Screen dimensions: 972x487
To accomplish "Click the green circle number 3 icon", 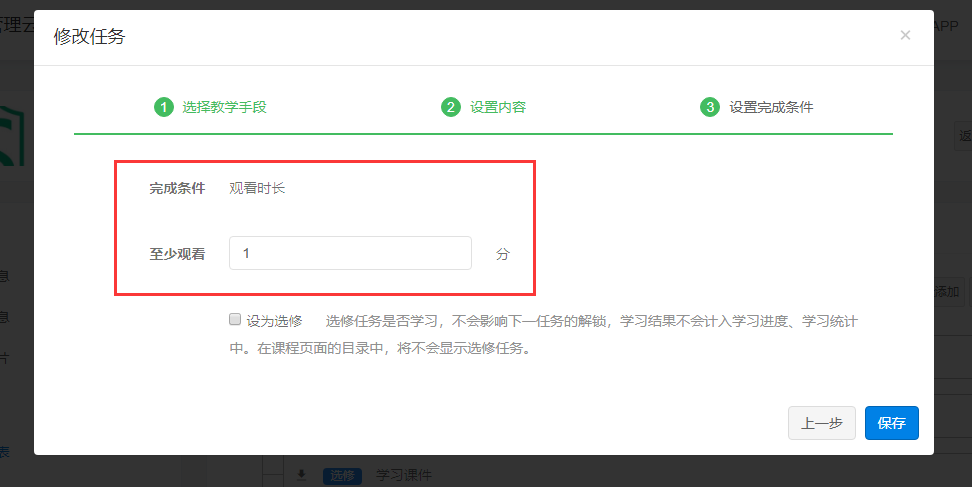I will pyautogui.click(x=710, y=107).
